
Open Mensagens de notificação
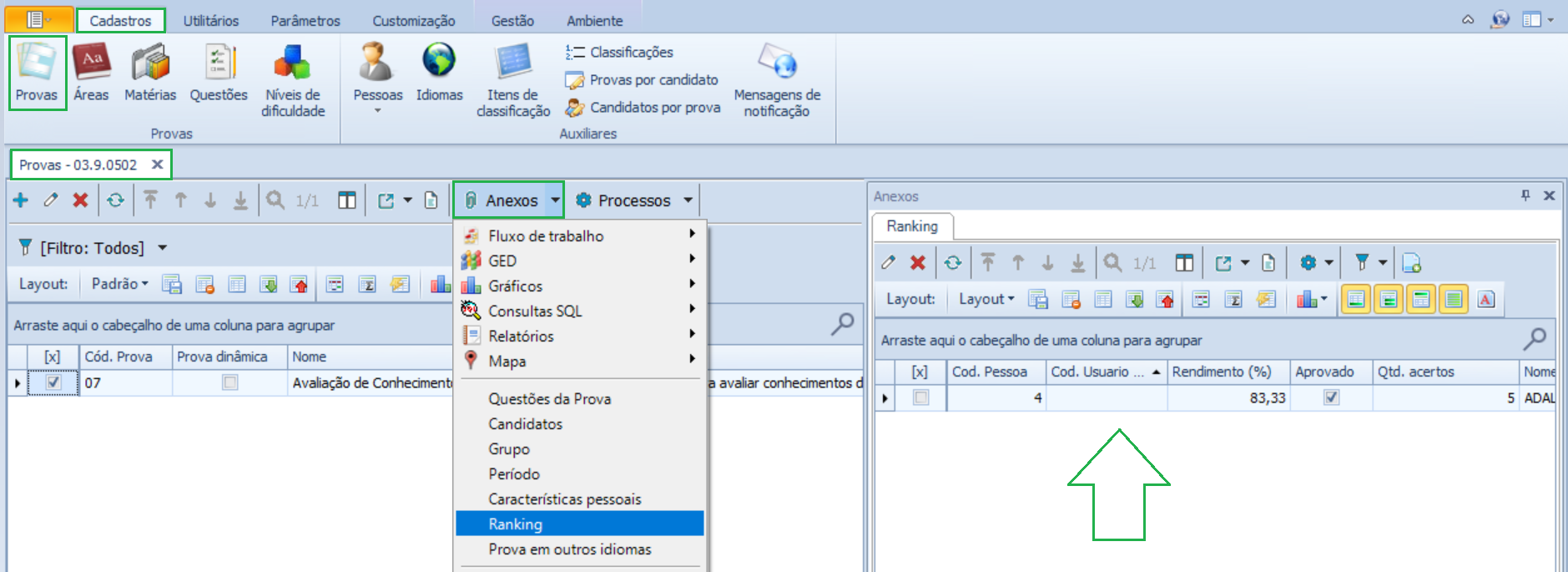777,80
